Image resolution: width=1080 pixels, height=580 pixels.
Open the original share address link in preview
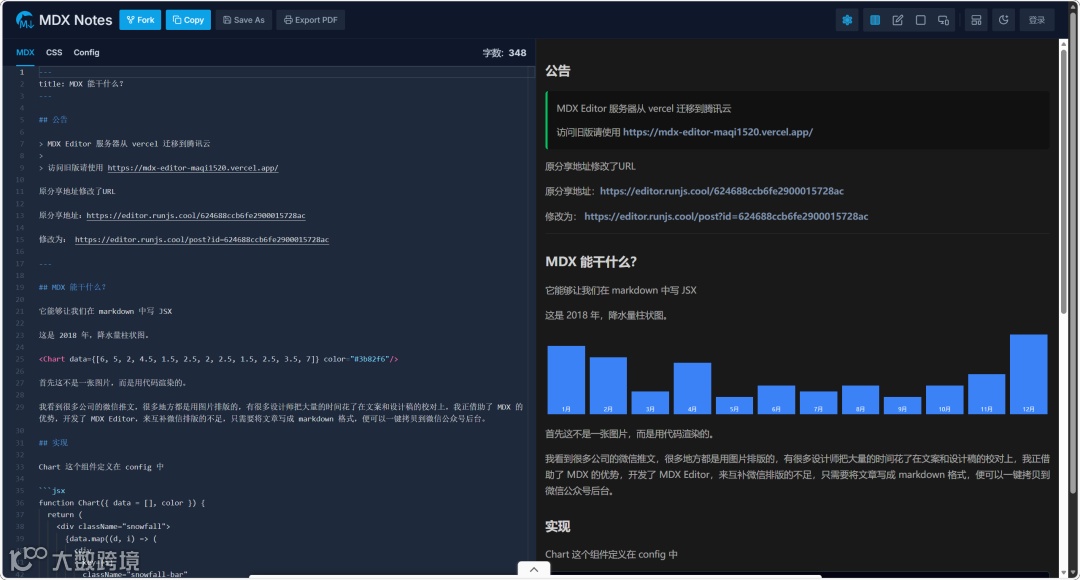[722, 191]
